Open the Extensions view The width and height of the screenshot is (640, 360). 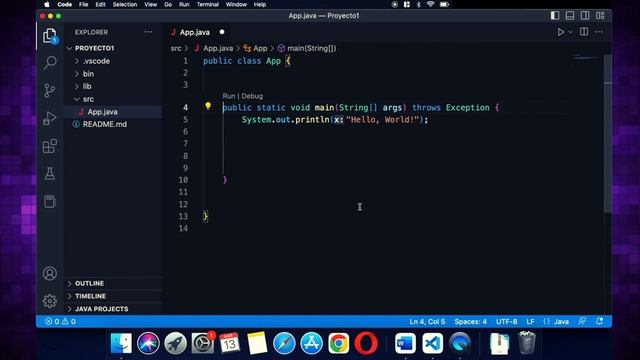50,146
